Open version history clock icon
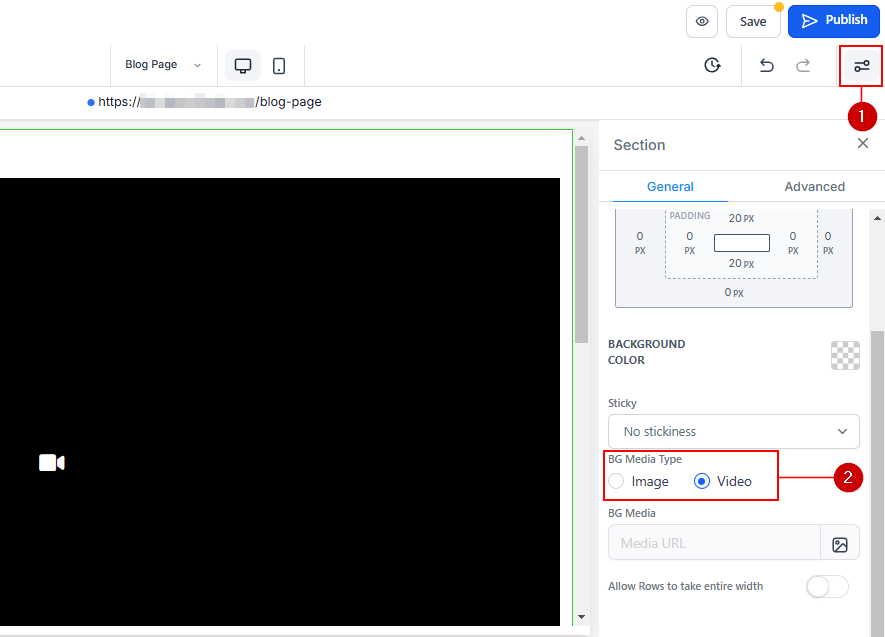885x637 pixels. tap(712, 65)
